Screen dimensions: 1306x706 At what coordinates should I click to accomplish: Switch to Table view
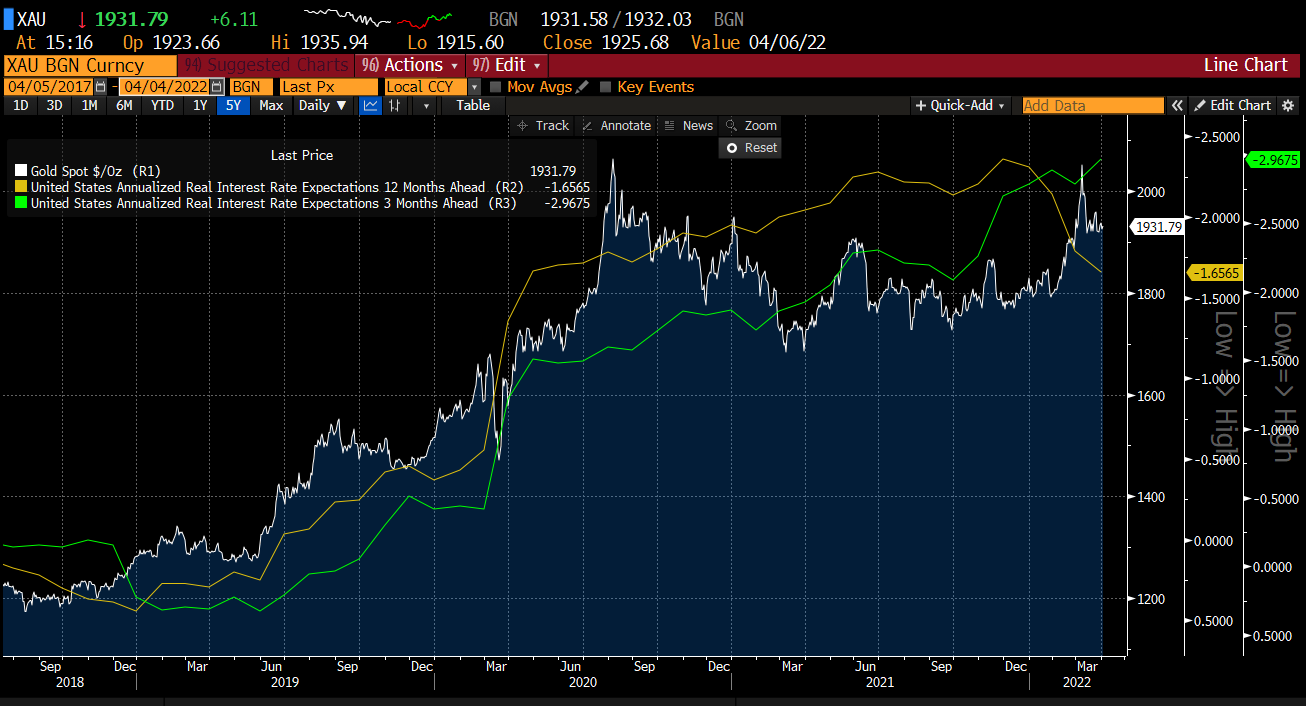click(x=473, y=105)
